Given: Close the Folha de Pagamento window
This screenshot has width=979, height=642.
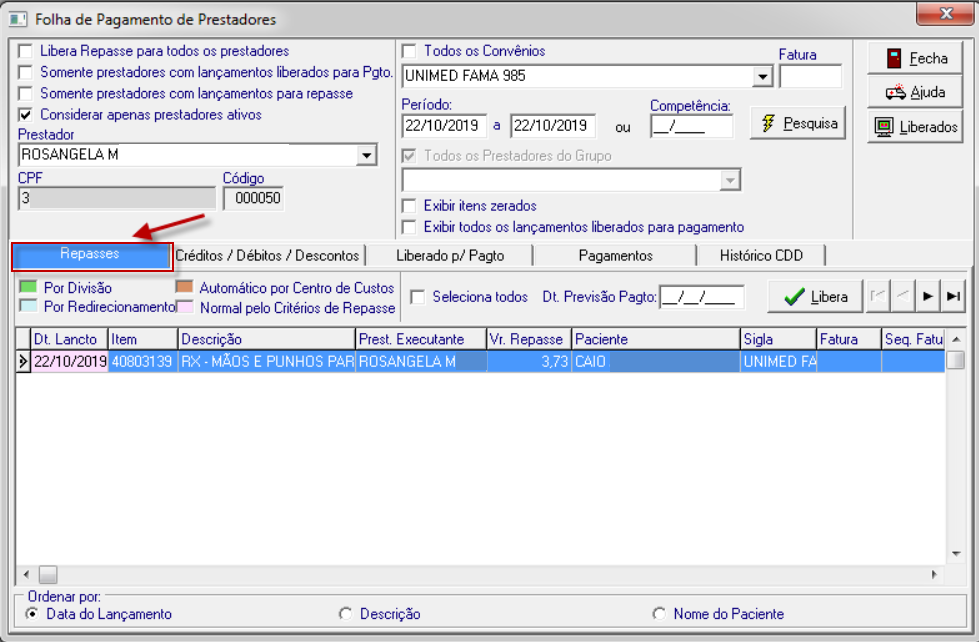Looking at the screenshot, I should [945, 13].
